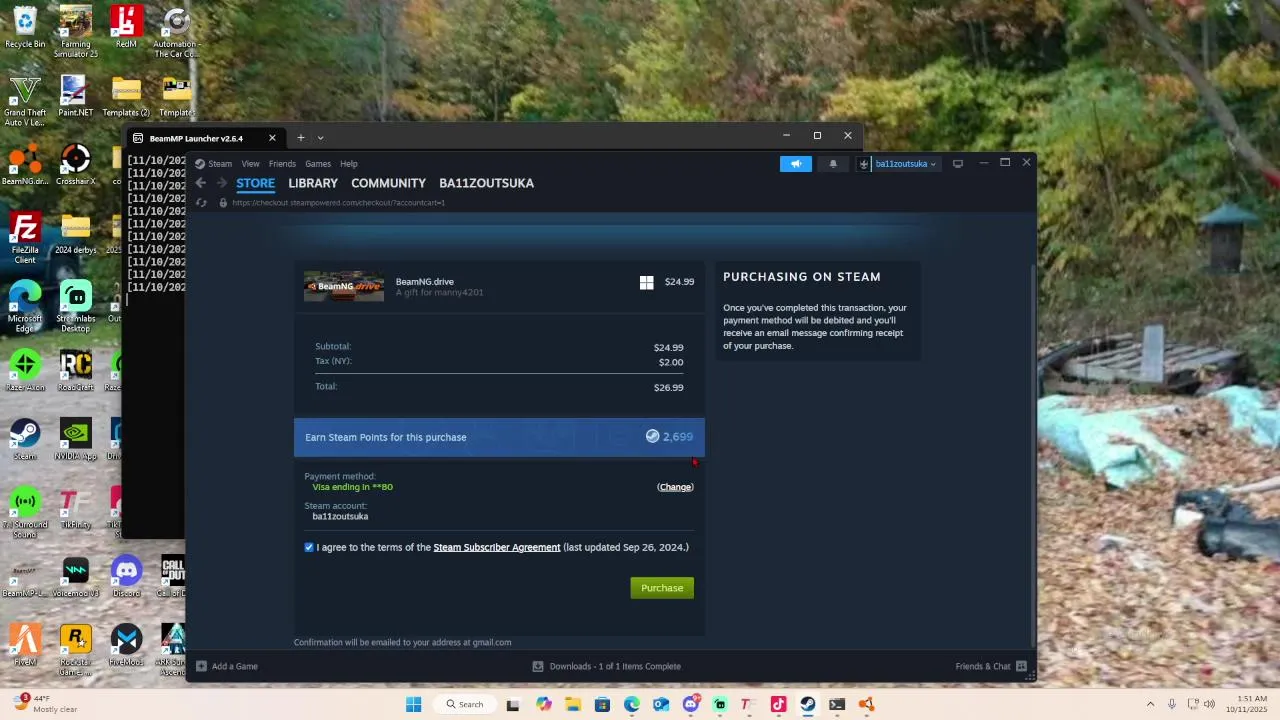
Task: Open the Games menu
Action: [318, 164]
